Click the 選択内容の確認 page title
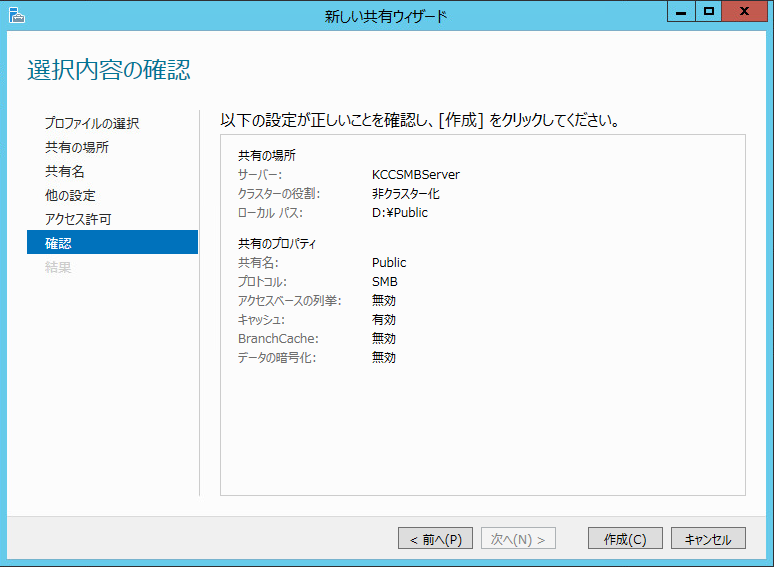Viewport: 774px width, 567px height. 109,70
